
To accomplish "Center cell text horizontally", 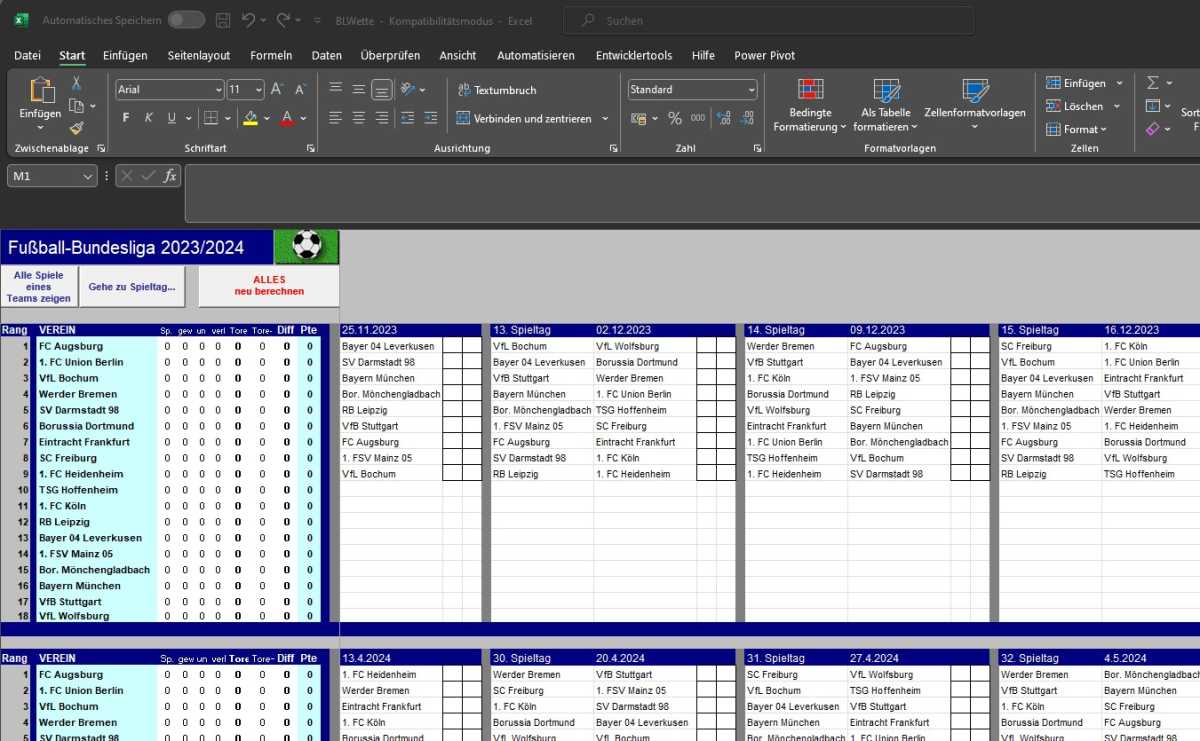I will coord(359,118).
